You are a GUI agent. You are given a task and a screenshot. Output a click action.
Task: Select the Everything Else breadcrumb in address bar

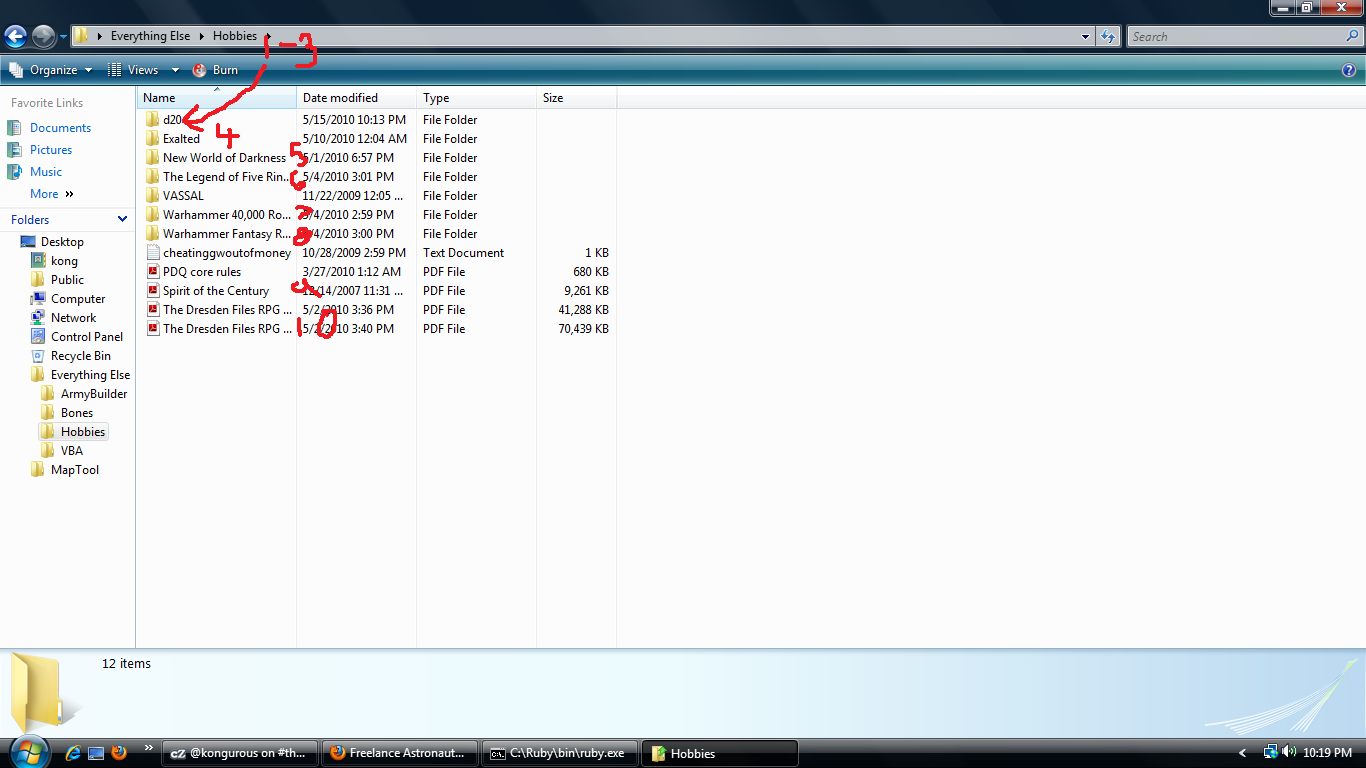(x=151, y=36)
